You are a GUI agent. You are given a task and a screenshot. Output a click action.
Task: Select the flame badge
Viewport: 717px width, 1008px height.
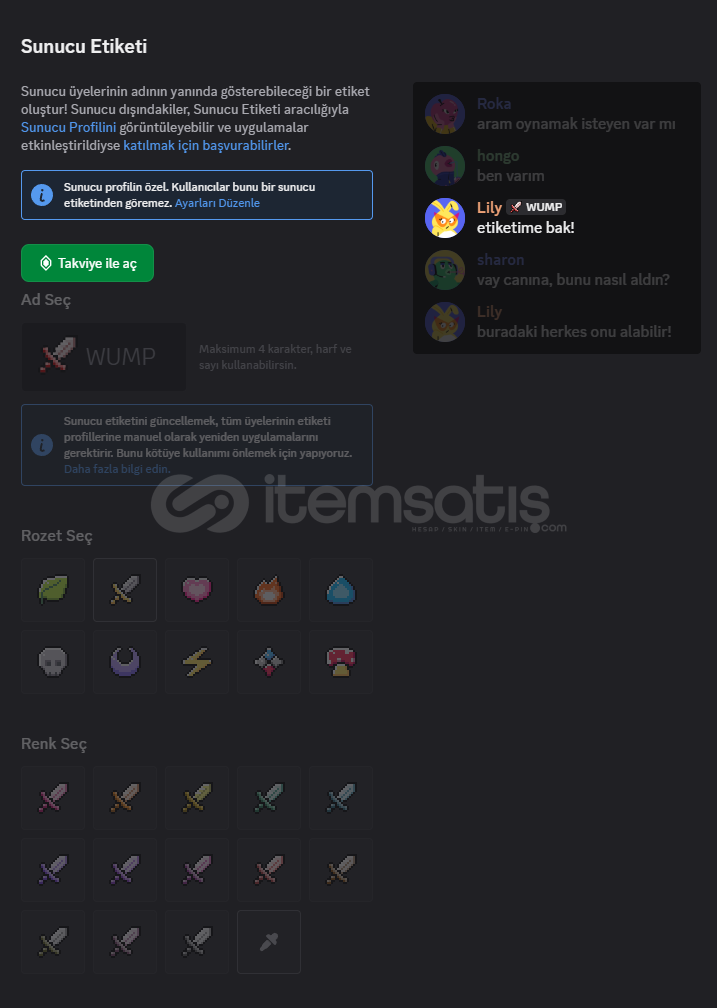[x=269, y=590]
